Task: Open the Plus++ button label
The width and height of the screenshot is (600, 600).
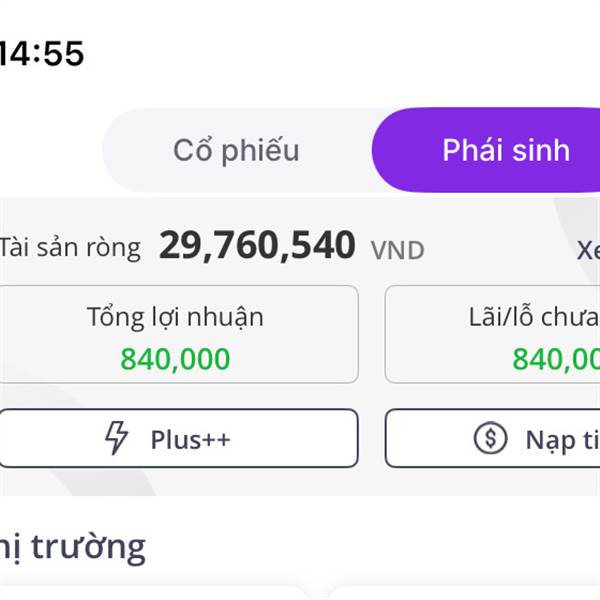Action: pos(191,439)
